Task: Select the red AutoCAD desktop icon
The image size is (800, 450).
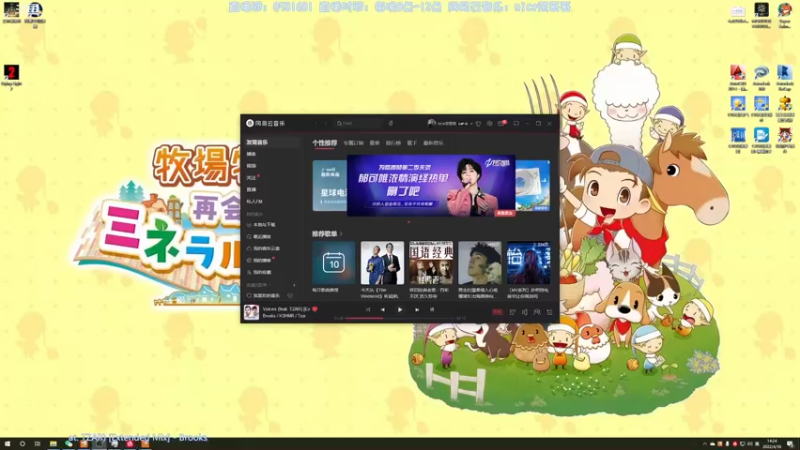Action: point(738,78)
